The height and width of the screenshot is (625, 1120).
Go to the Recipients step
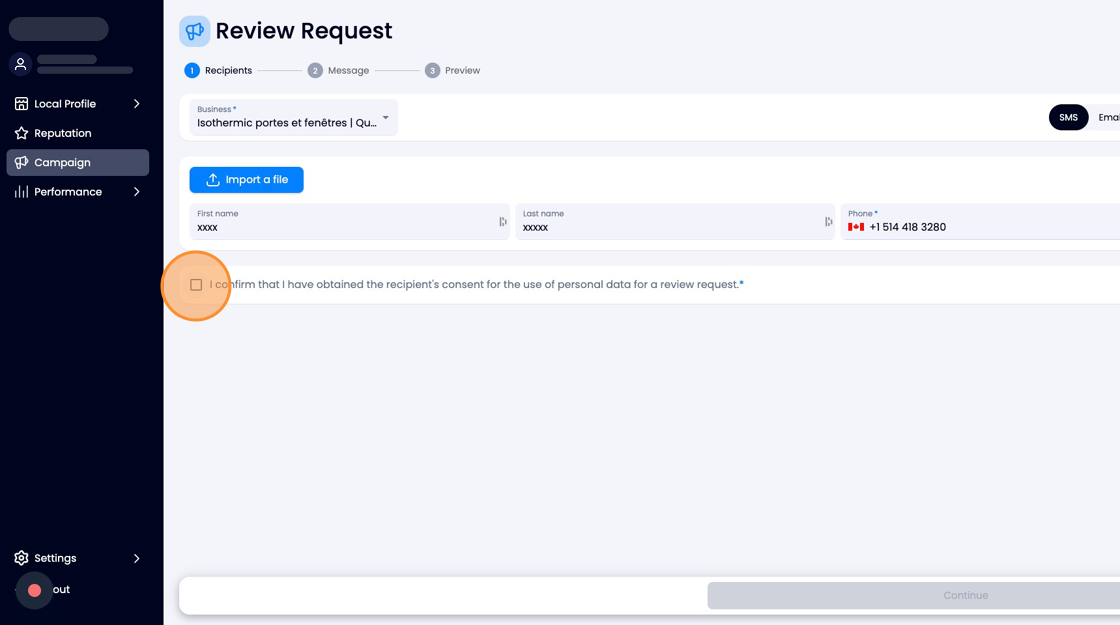click(218, 70)
